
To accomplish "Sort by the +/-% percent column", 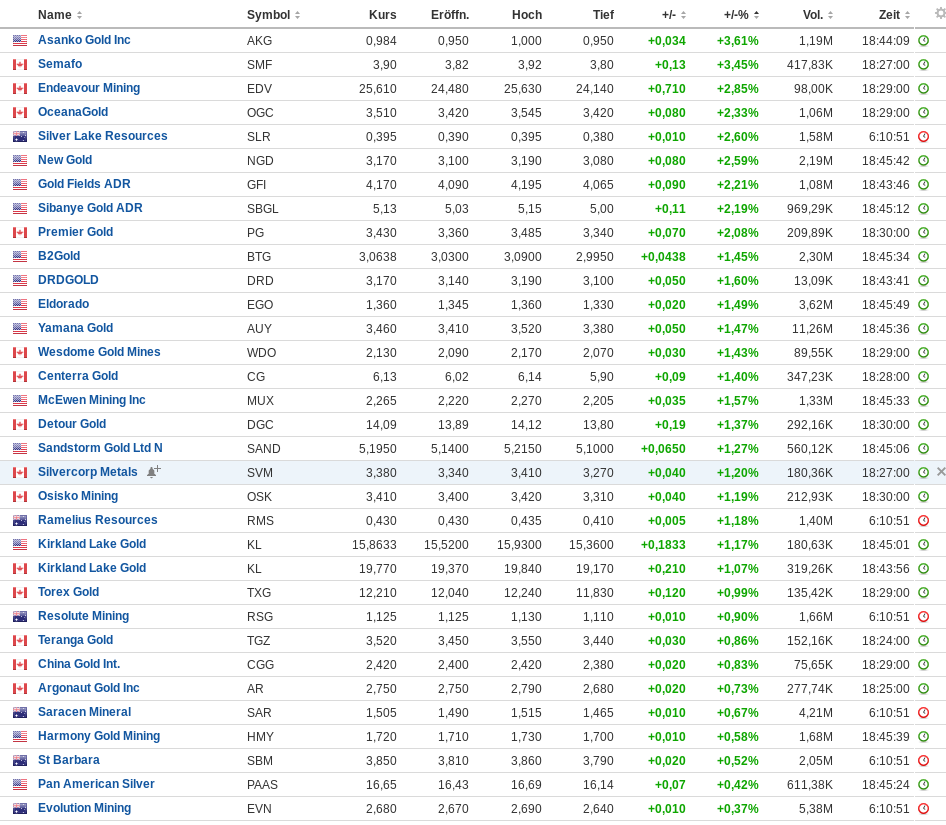I will coord(741,14).
